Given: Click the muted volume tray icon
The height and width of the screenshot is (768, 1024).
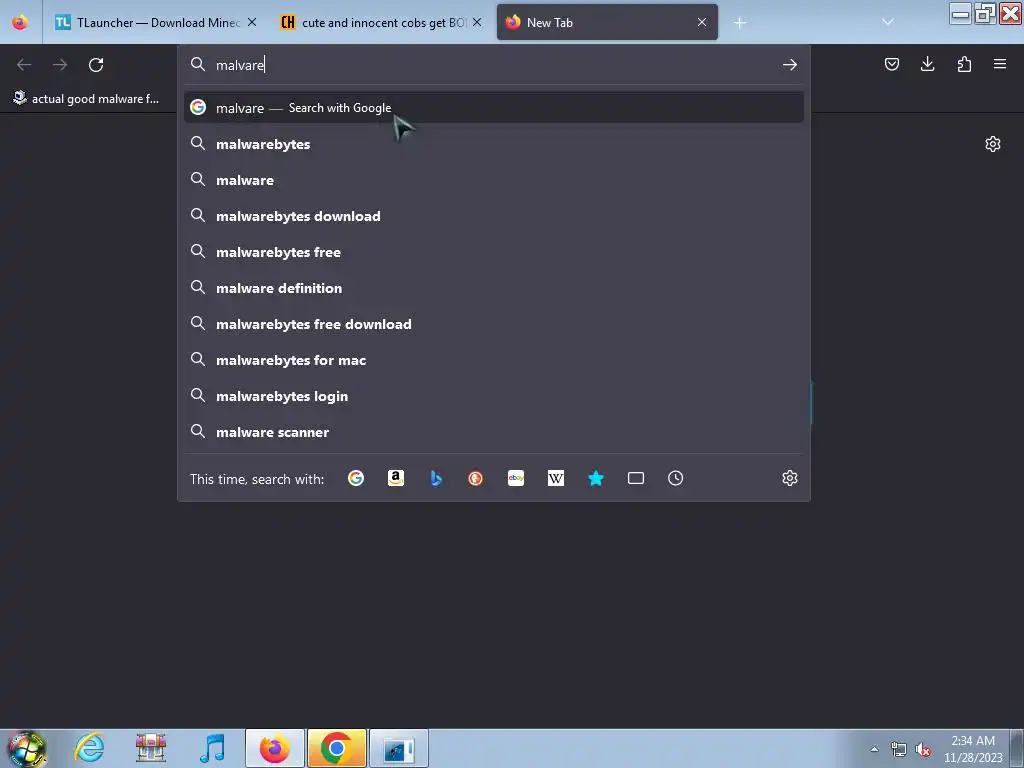Looking at the screenshot, I should (x=923, y=749).
